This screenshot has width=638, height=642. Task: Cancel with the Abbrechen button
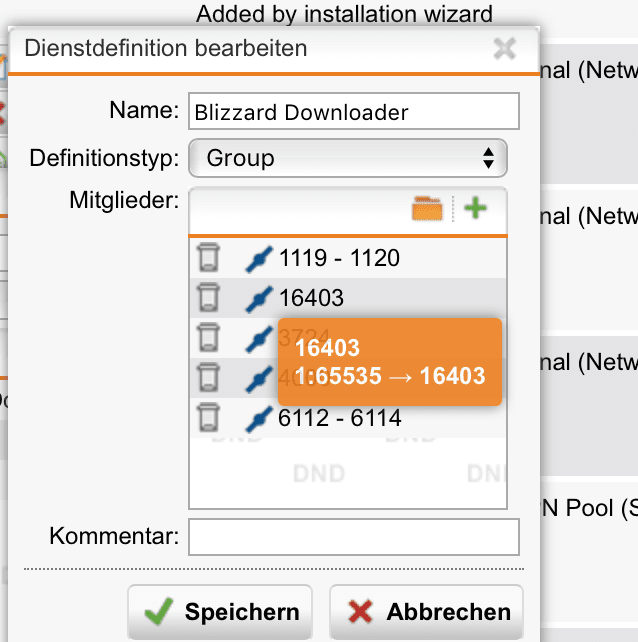tap(426, 612)
